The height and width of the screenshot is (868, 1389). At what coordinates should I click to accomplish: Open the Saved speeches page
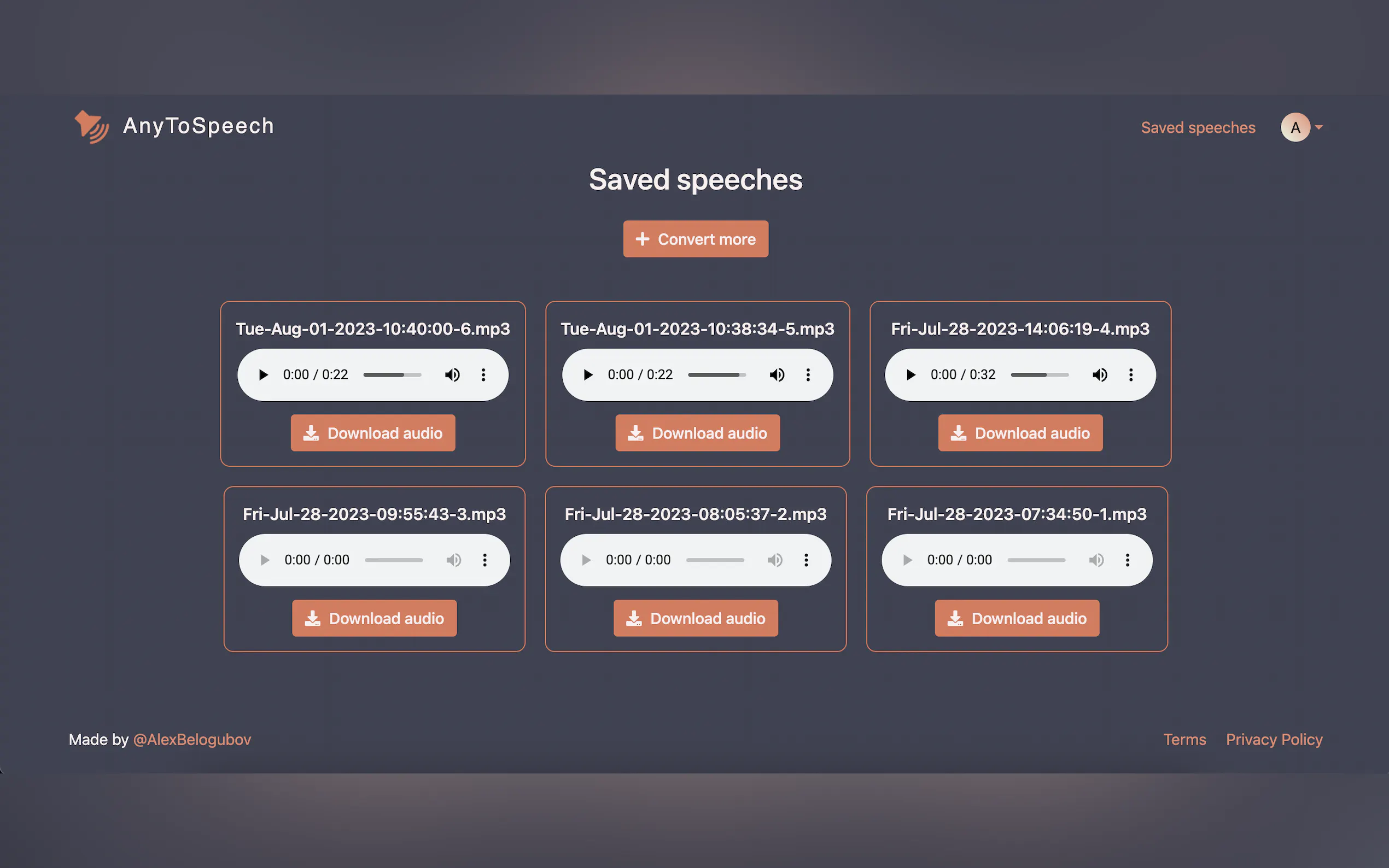coord(1198,127)
